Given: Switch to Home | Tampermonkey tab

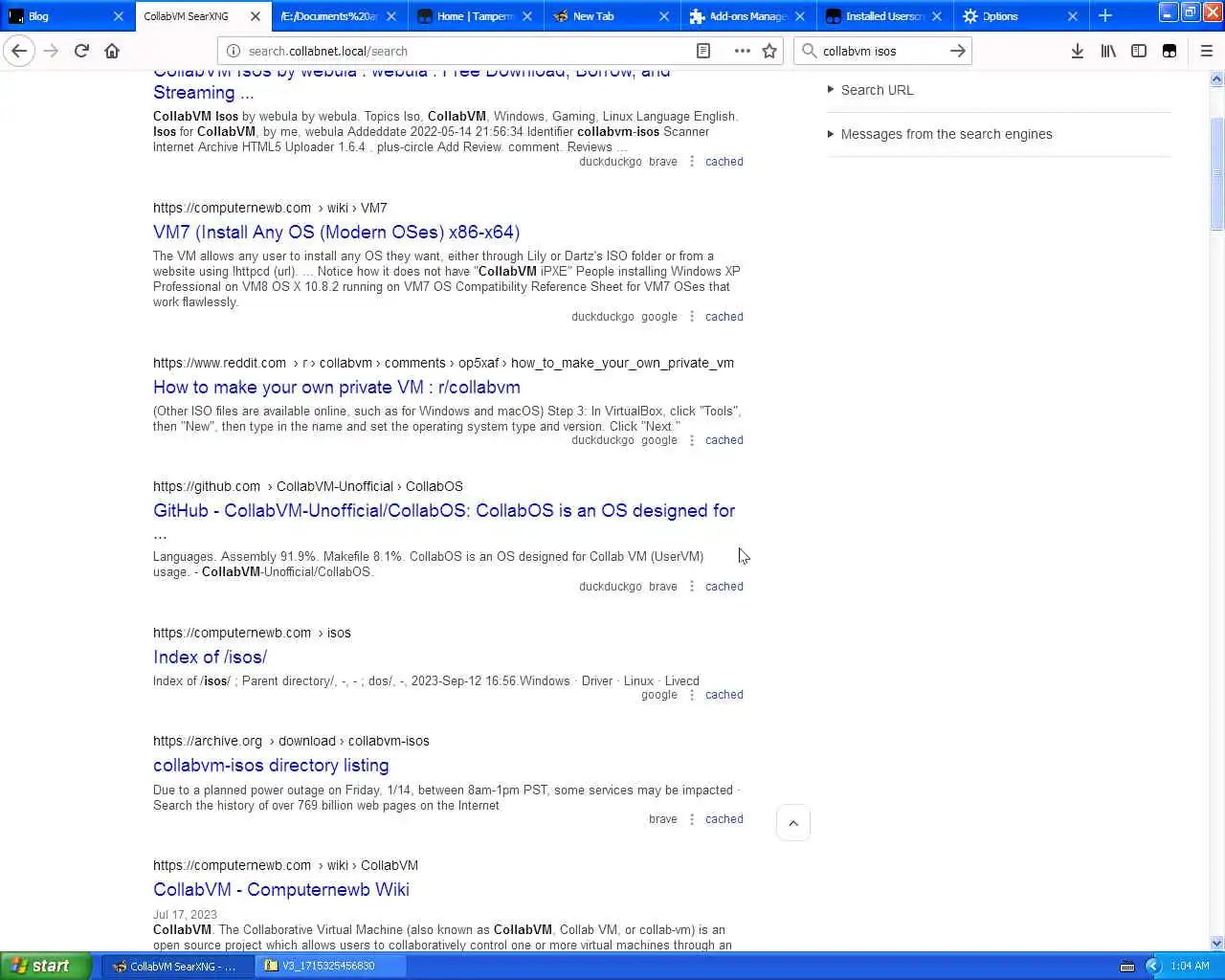Looking at the screenshot, I should (x=476, y=16).
